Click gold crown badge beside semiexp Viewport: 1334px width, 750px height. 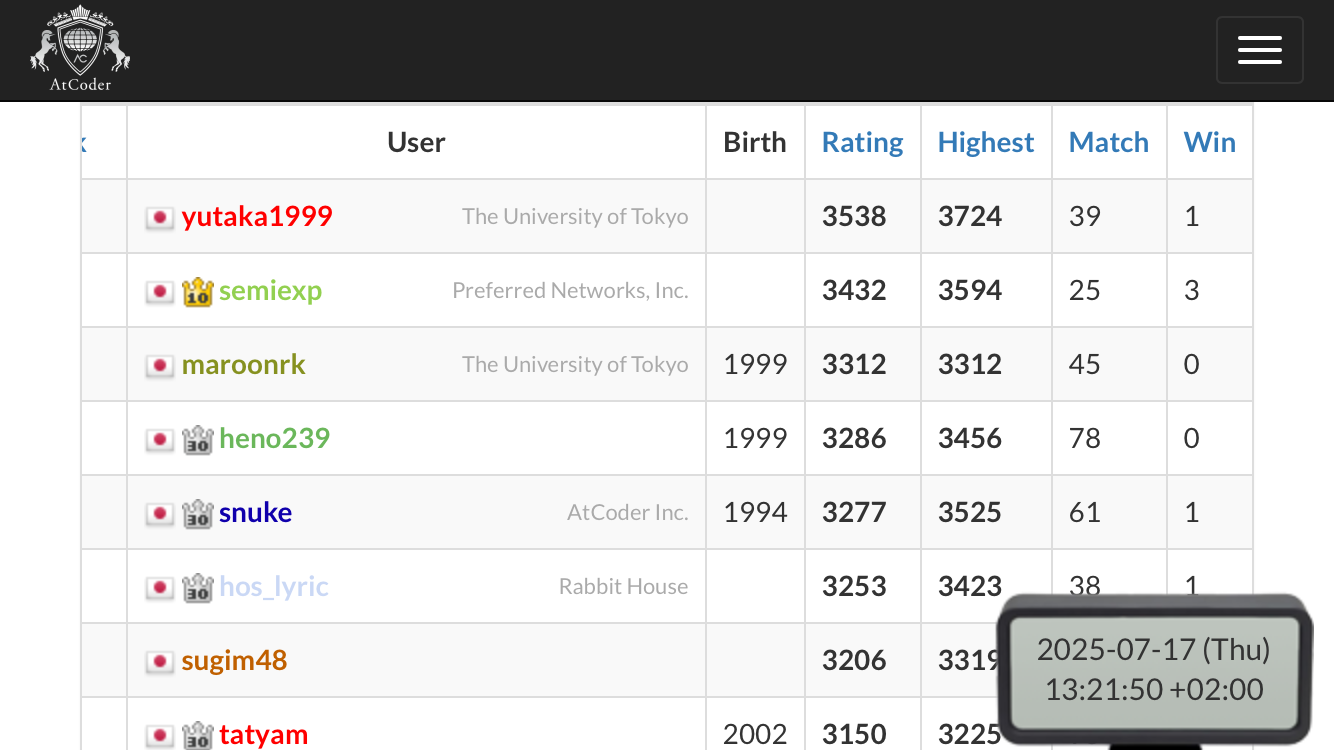point(198,291)
